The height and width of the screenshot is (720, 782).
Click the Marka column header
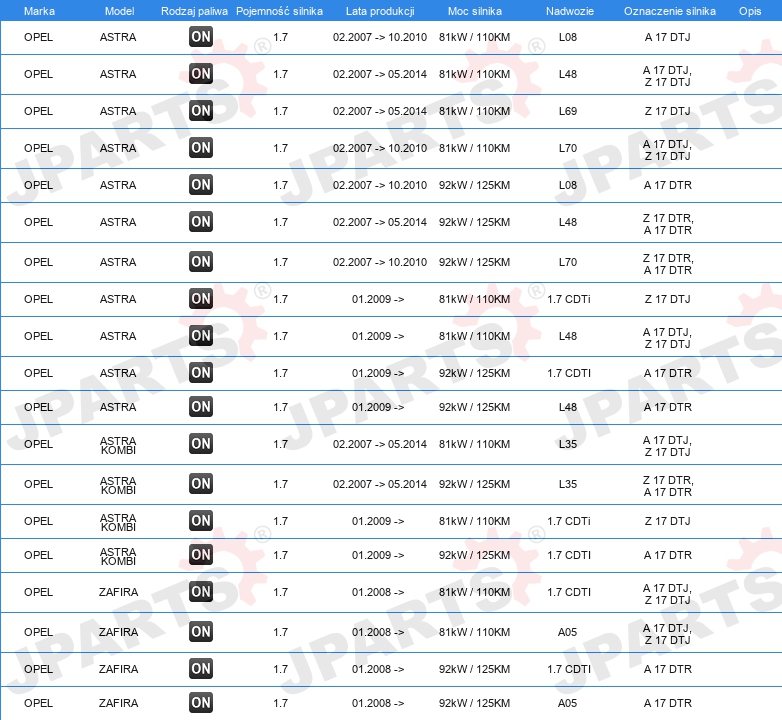pyautogui.click(x=39, y=11)
